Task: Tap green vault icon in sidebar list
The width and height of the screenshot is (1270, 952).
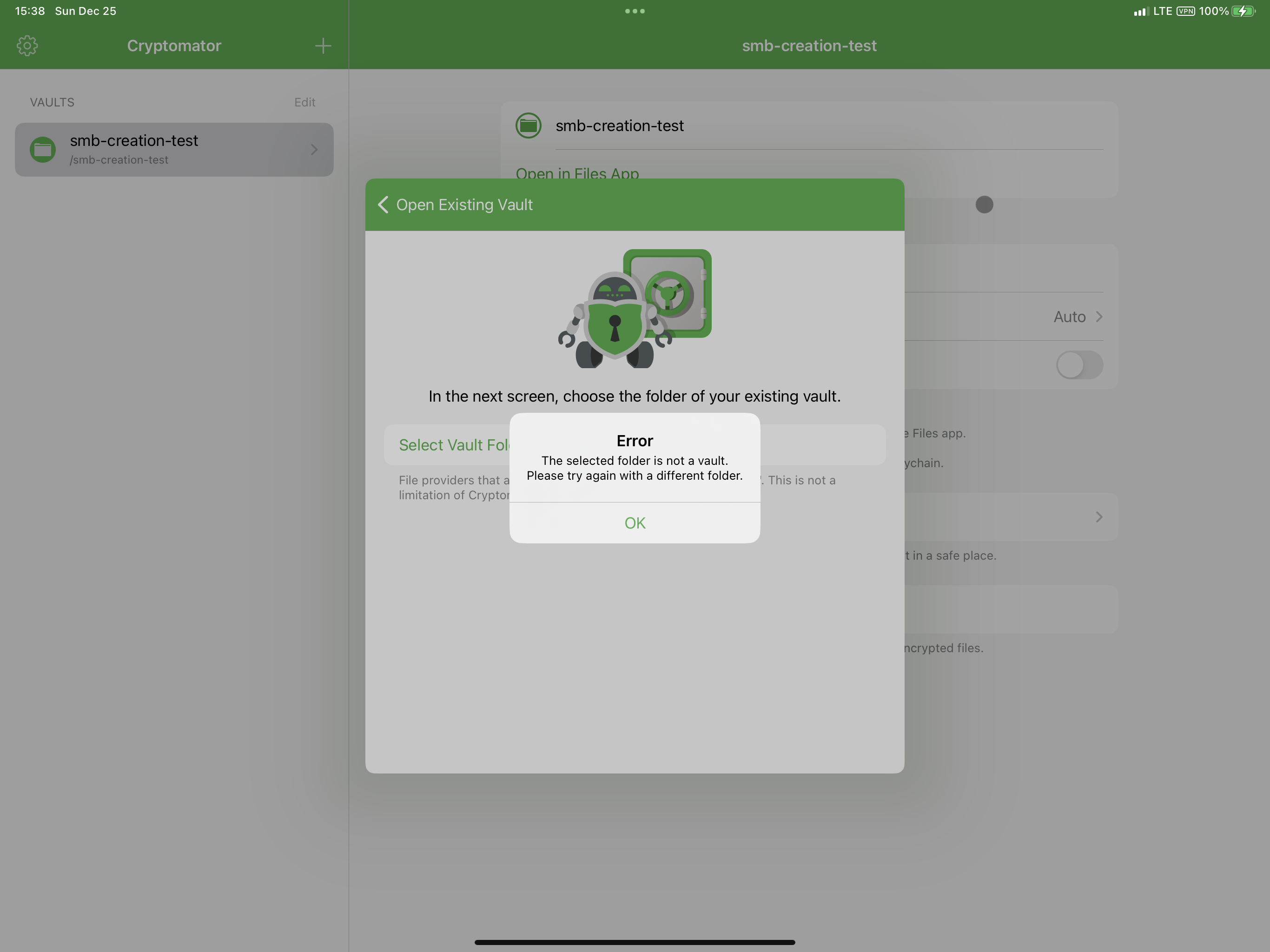Action: 42,149
